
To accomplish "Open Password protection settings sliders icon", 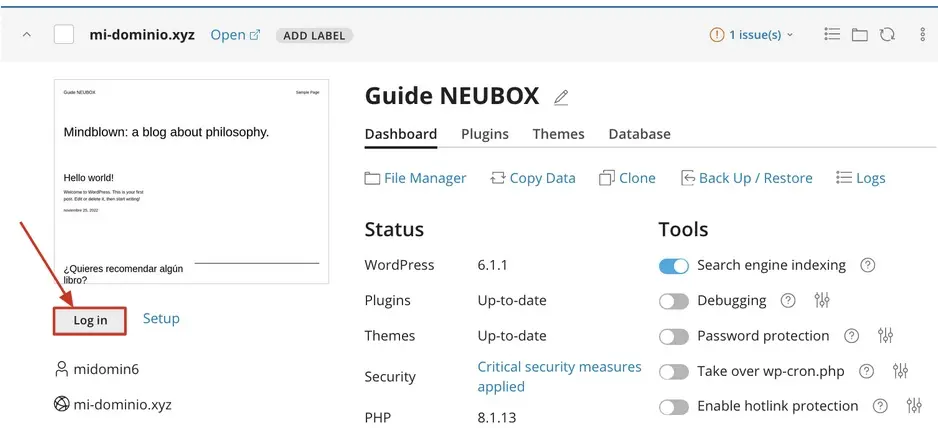I will 885,335.
